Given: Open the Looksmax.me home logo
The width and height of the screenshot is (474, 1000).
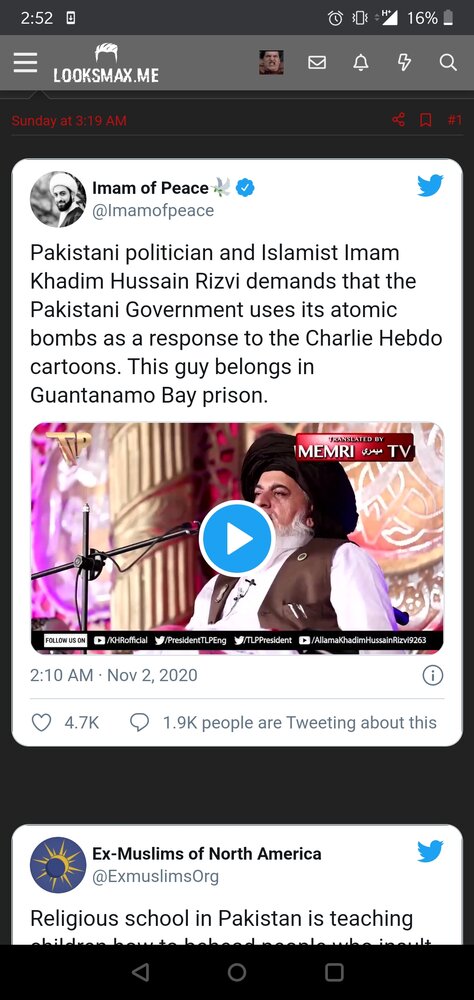Looking at the screenshot, I should tap(106, 63).
